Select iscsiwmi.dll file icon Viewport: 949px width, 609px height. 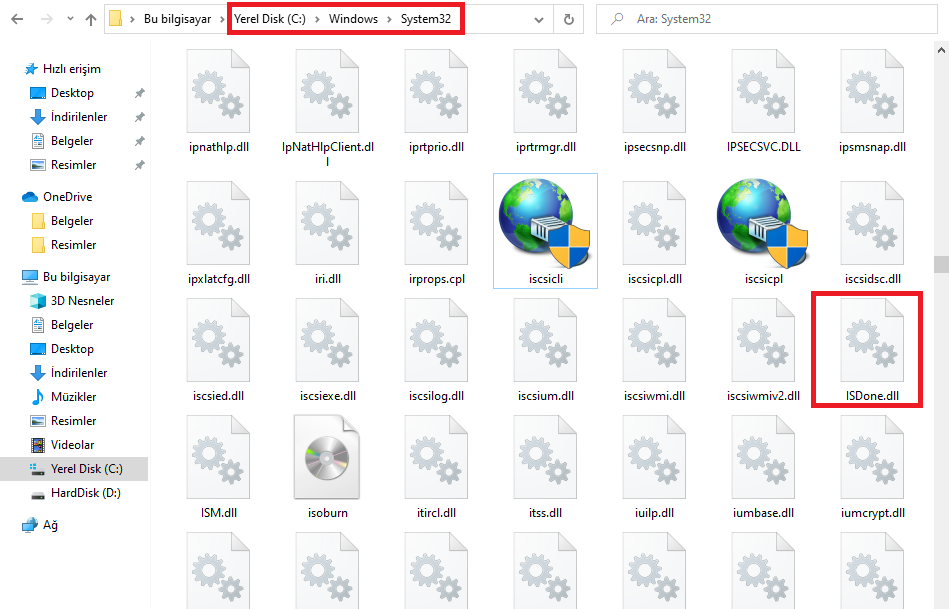[x=654, y=340]
